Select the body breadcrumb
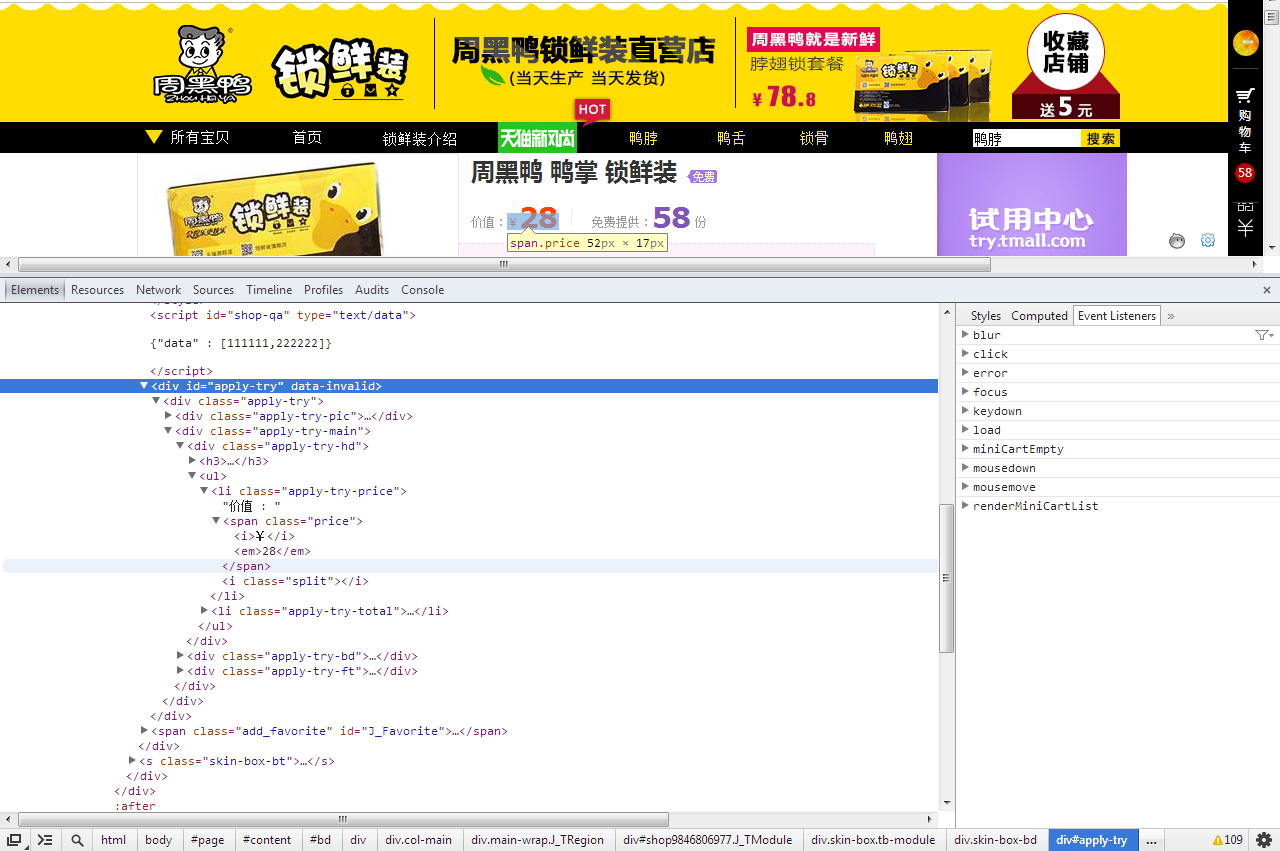Screen dimensions: 1280x851 click(x=158, y=840)
